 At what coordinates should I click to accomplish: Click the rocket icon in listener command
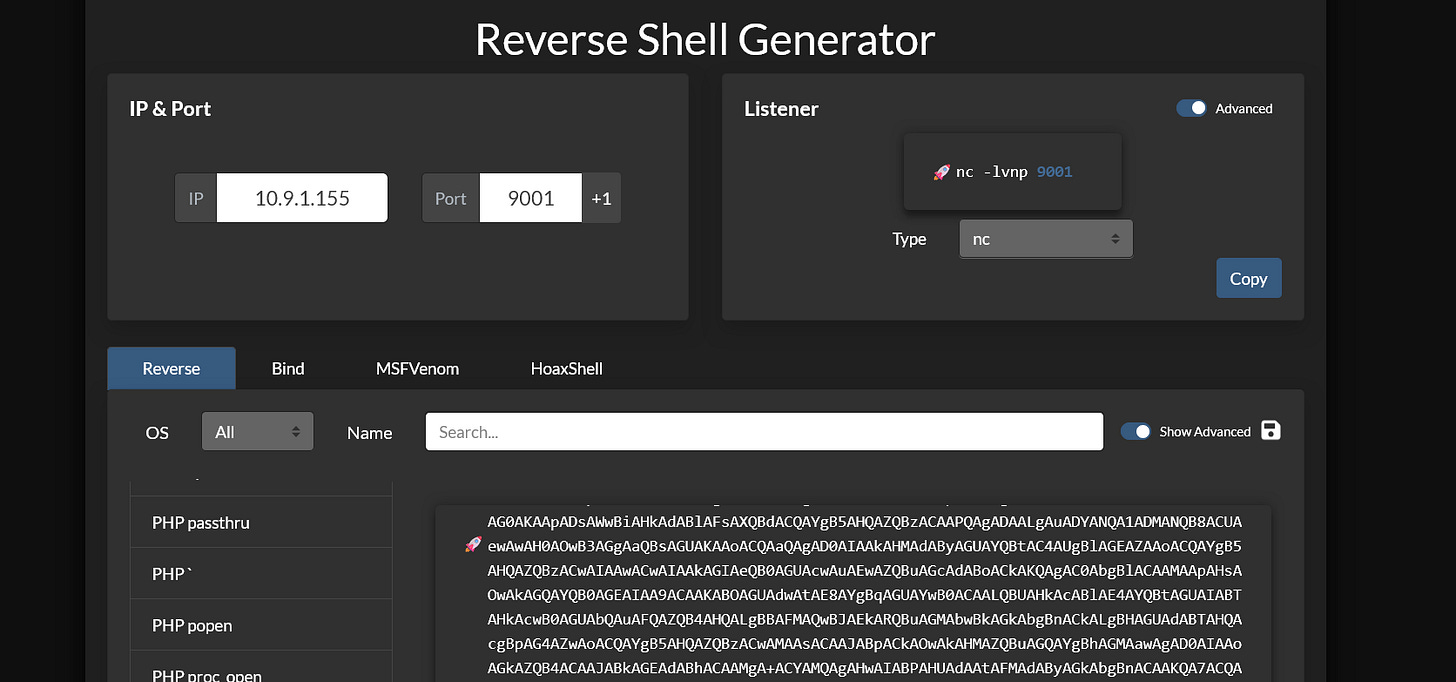941,172
